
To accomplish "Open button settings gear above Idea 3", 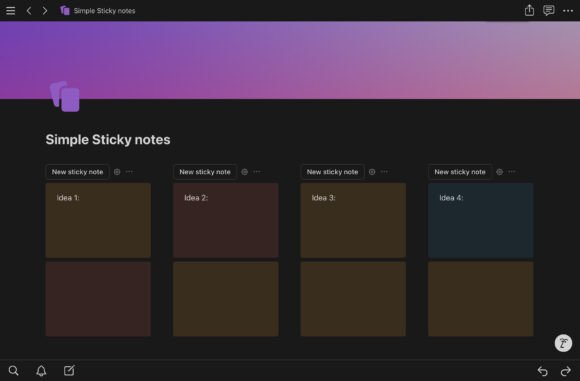I will (372, 172).
